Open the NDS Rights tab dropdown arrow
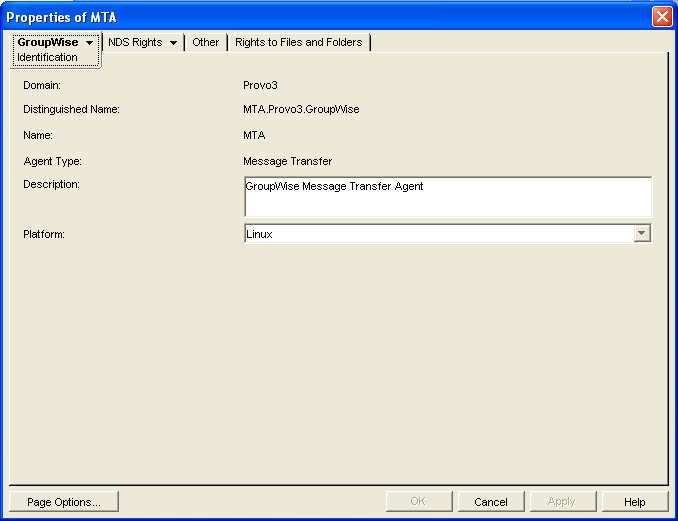The height and width of the screenshot is (521, 678). (173, 43)
